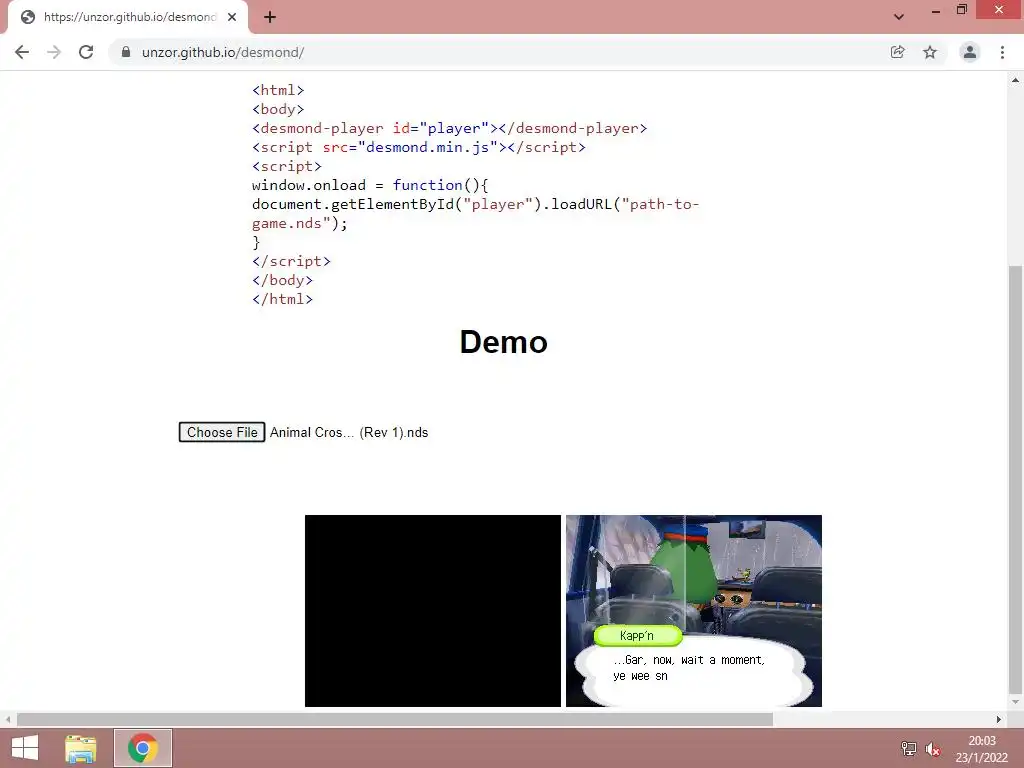The image size is (1024, 768).
Task: Close the unzor.github.io/desmond tab
Action: 232,17
